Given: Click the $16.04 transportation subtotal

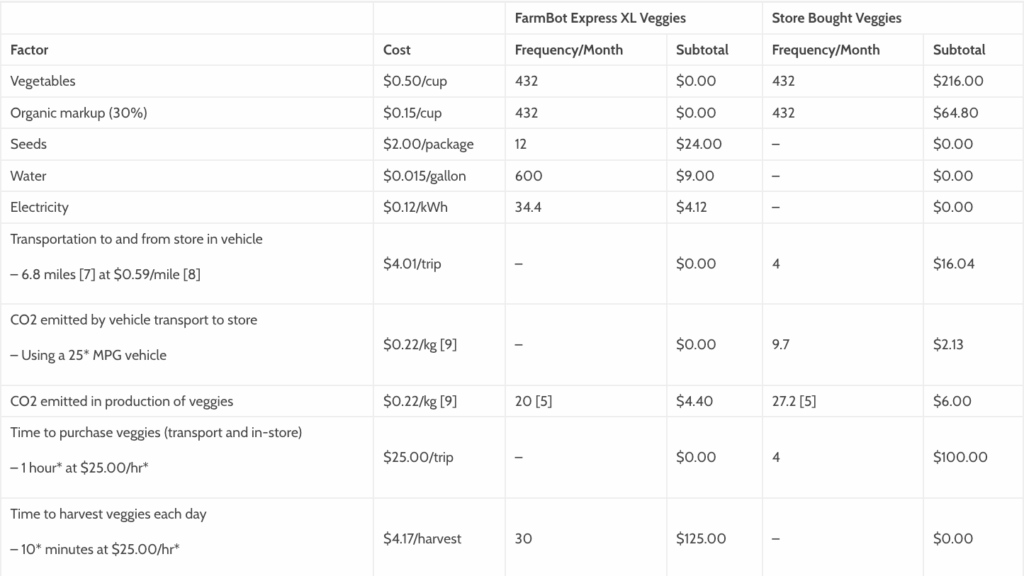Looking at the screenshot, I should click(954, 264).
